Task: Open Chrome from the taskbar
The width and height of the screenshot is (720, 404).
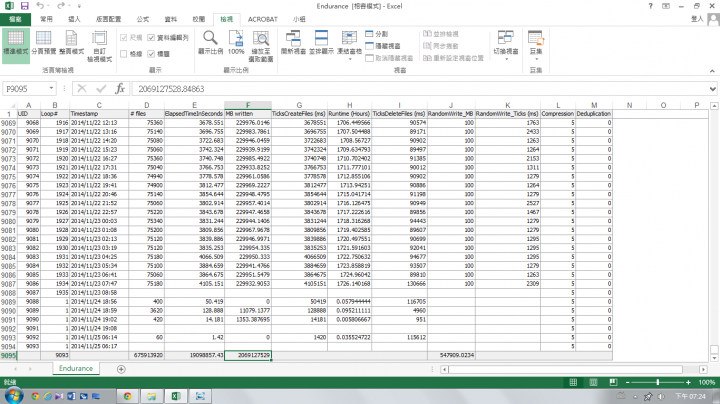Action: tap(128, 396)
